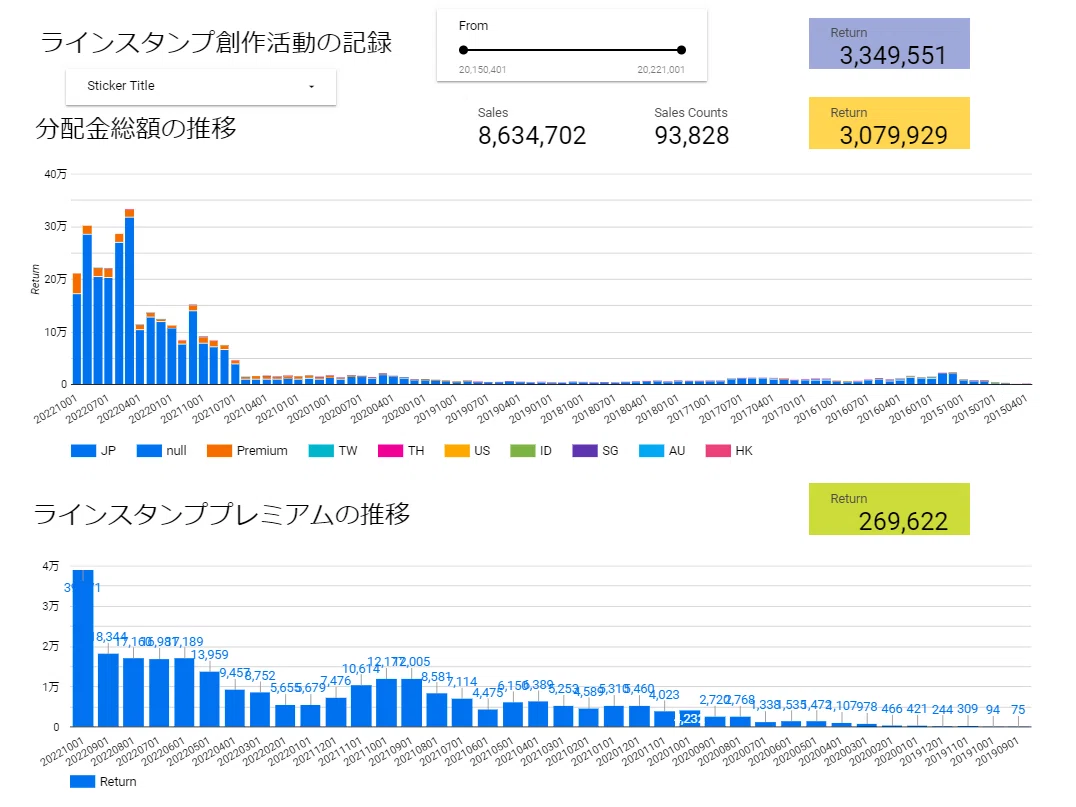Toggle US series in chart legend
This screenshot has width=1076, height=807.
tap(467, 451)
